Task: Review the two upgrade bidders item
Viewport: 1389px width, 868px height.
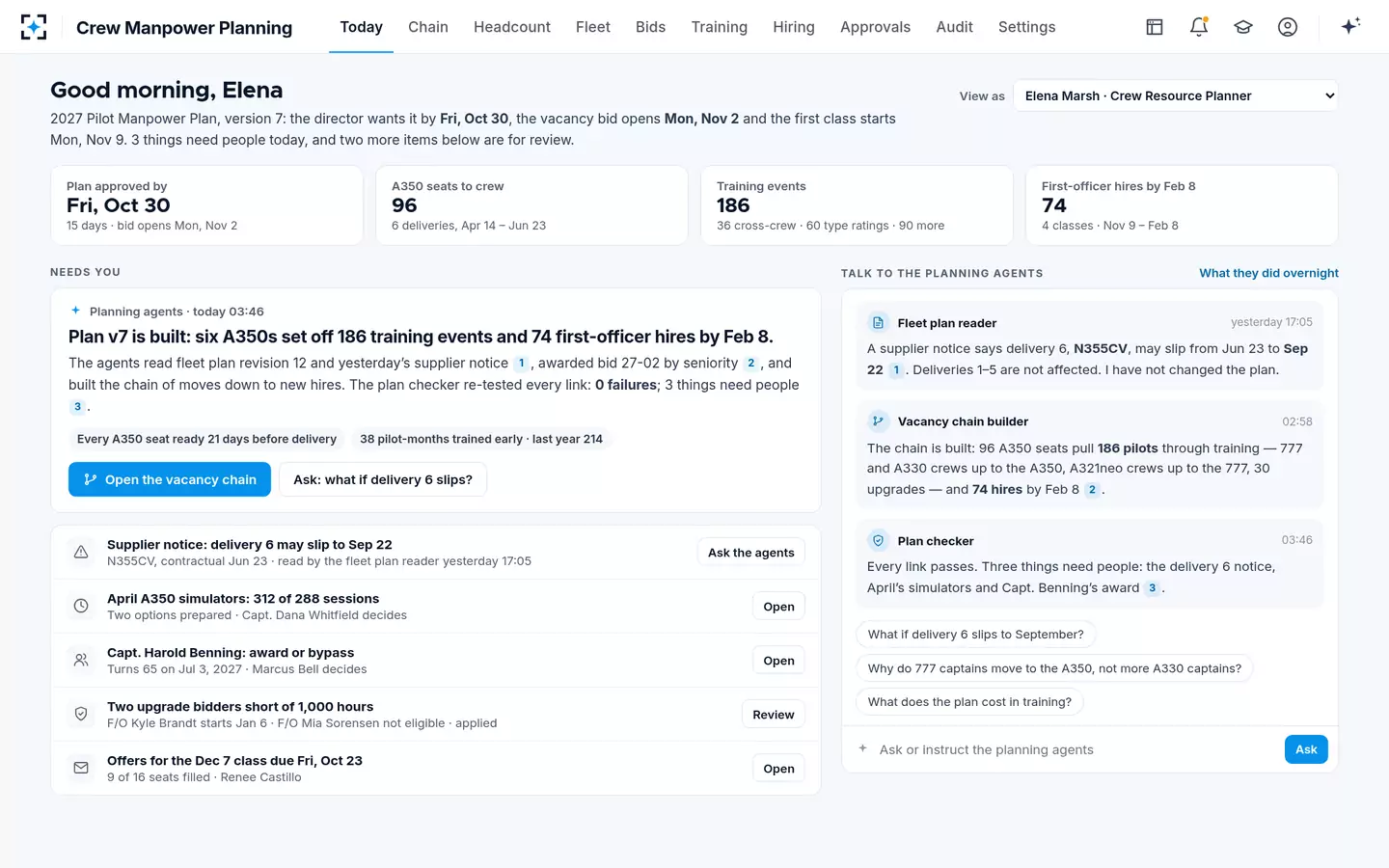Action: (x=774, y=715)
